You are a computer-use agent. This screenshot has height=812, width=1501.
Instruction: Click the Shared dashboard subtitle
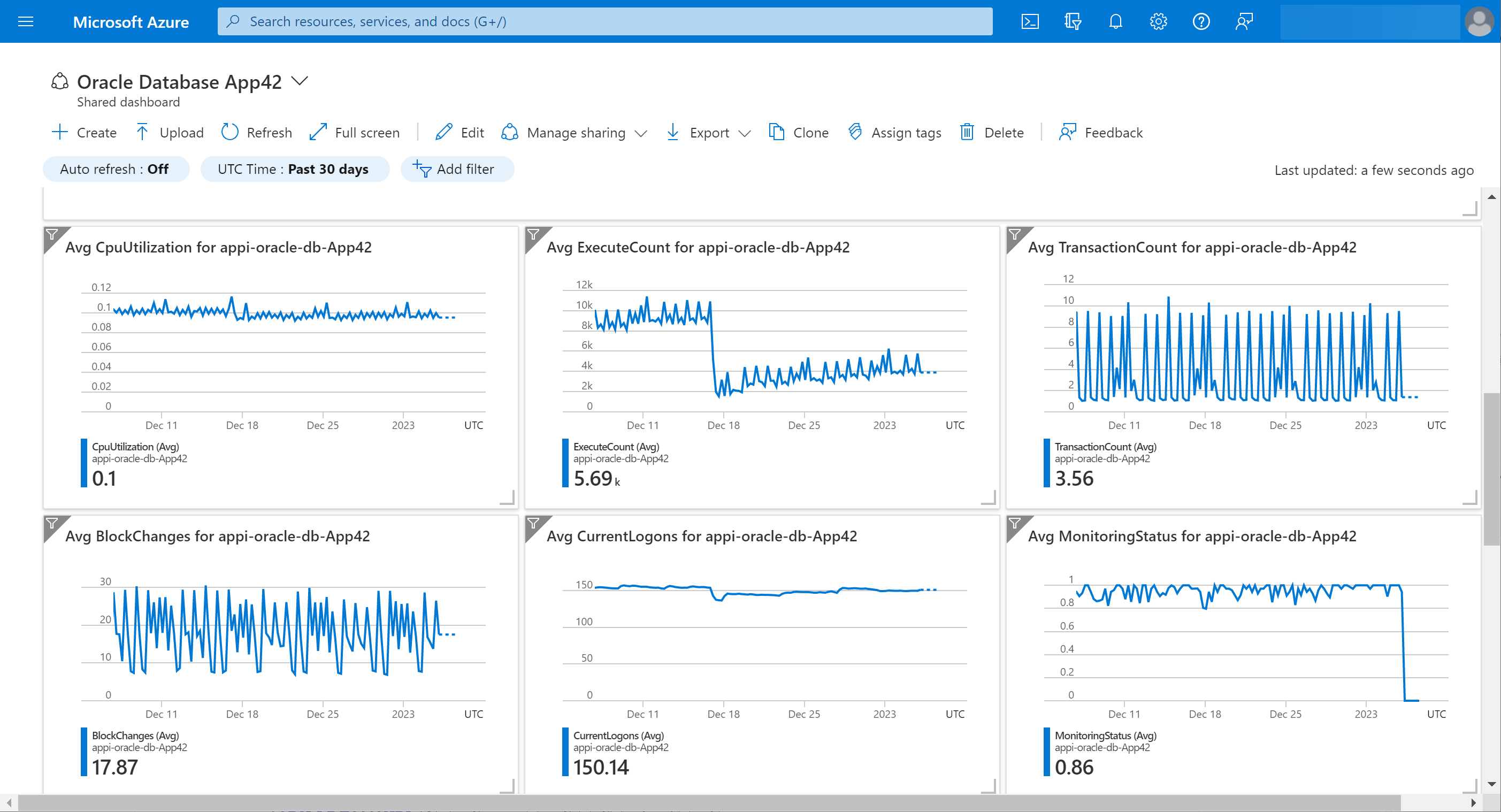(128, 102)
